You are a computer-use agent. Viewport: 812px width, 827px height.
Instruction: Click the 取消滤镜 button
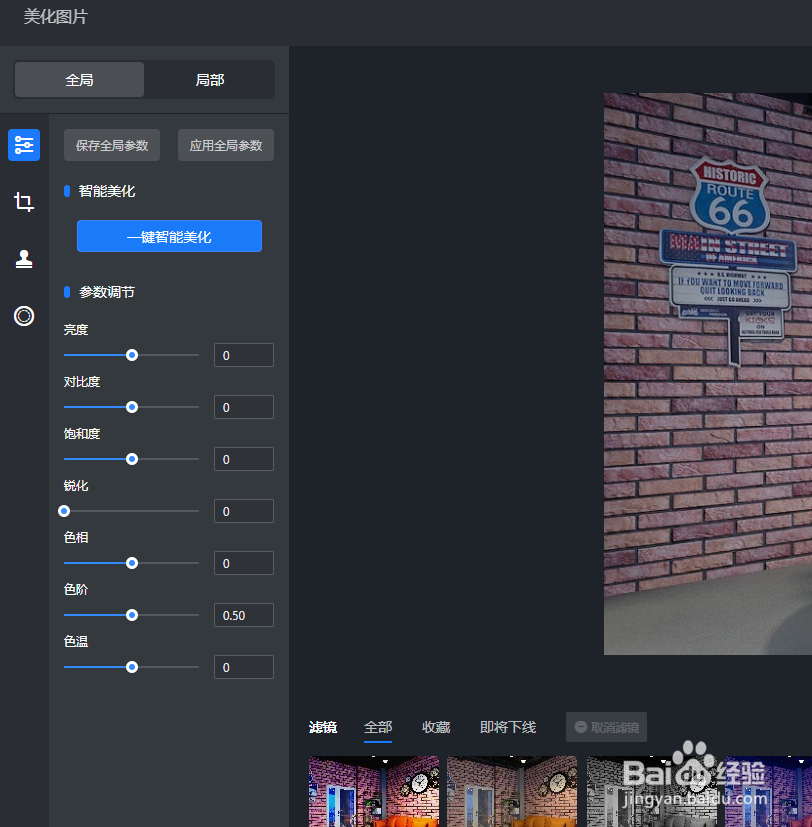(606, 727)
